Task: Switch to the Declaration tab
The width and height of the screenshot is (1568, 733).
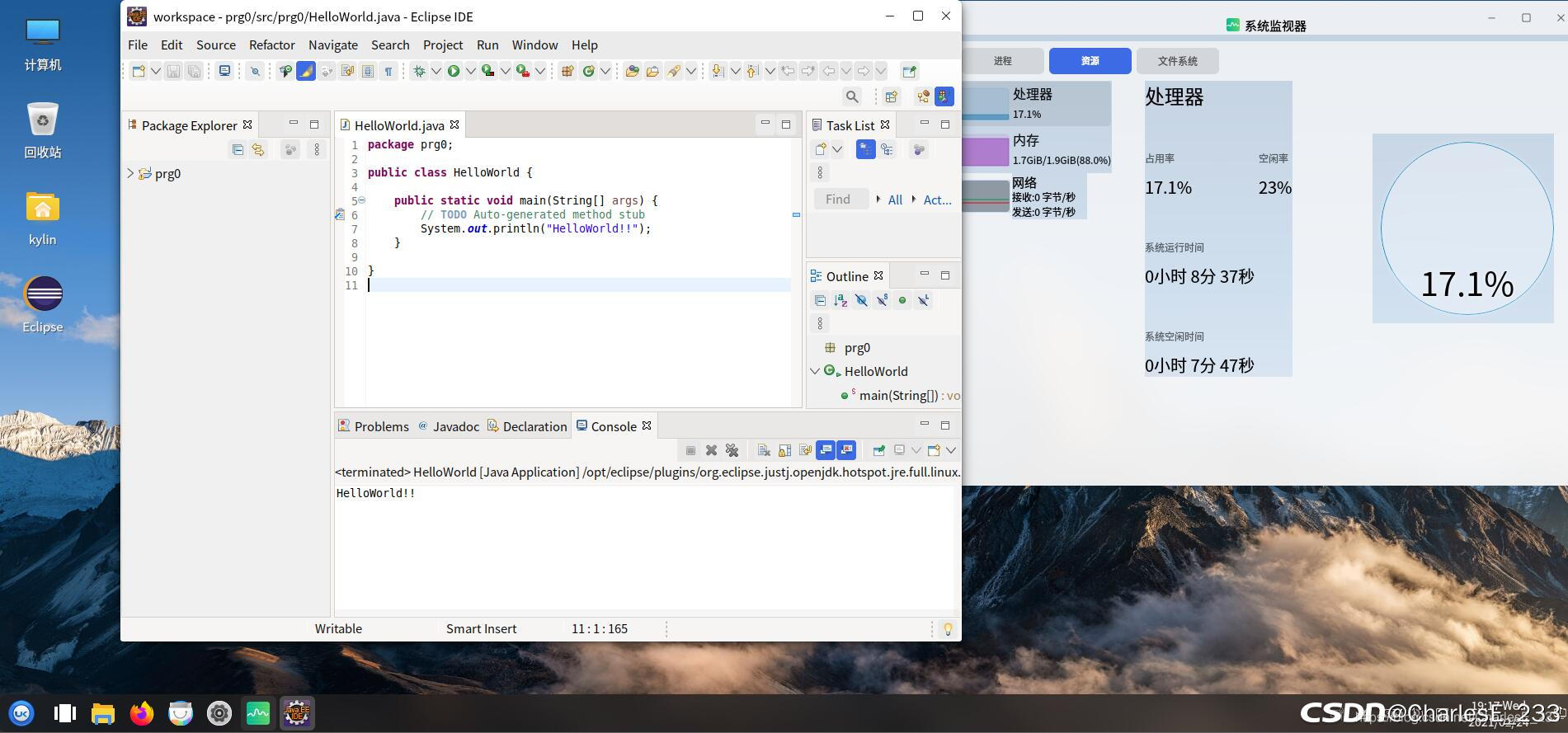Action: click(x=527, y=426)
